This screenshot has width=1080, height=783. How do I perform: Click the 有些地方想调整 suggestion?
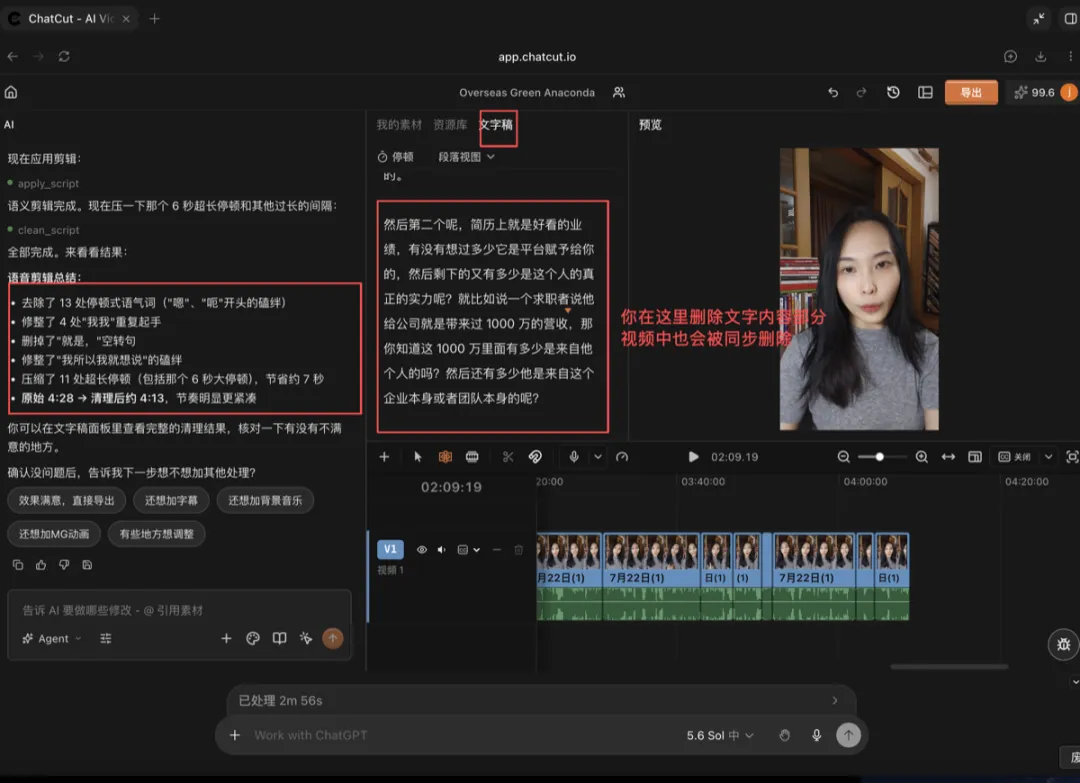(156, 534)
